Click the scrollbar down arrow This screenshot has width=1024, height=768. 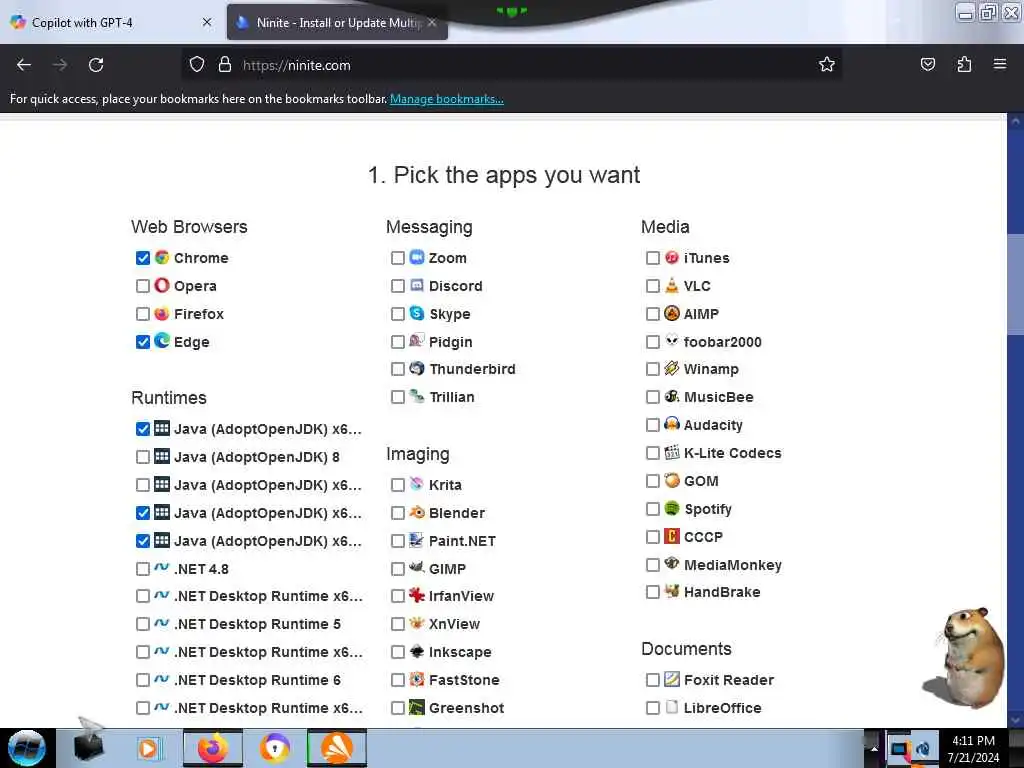(x=1016, y=720)
